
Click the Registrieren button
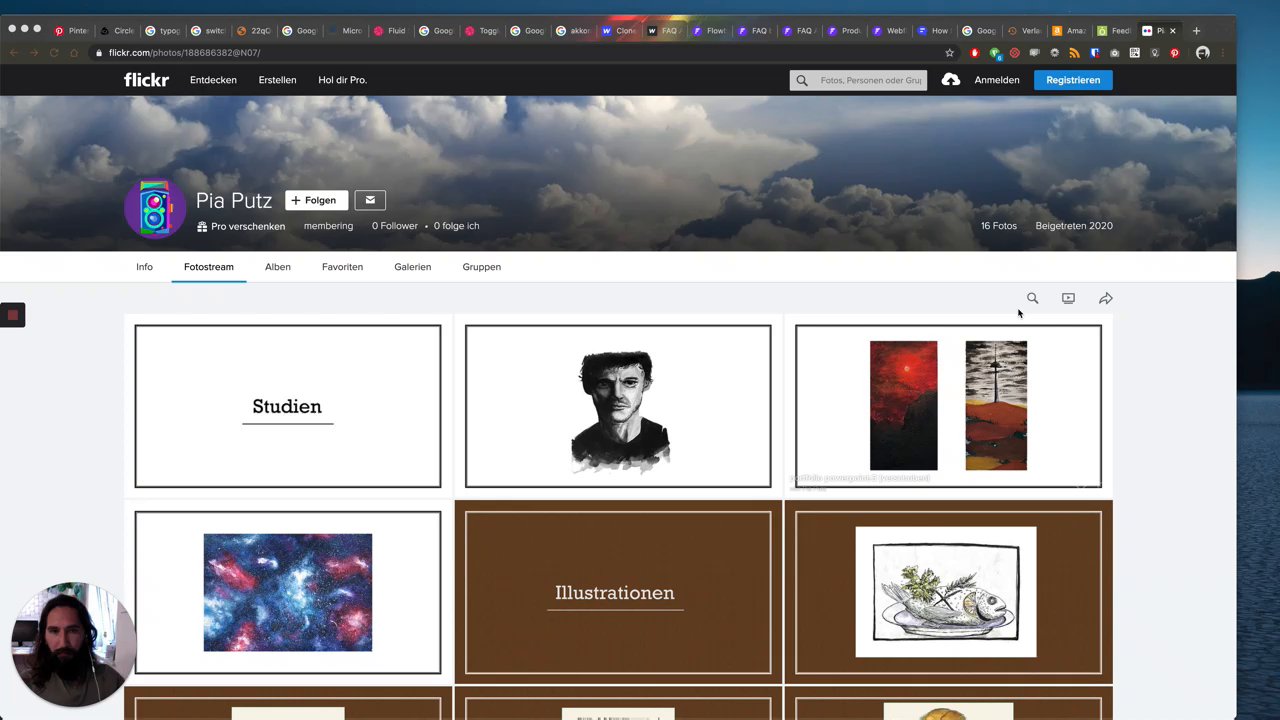tap(1073, 80)
